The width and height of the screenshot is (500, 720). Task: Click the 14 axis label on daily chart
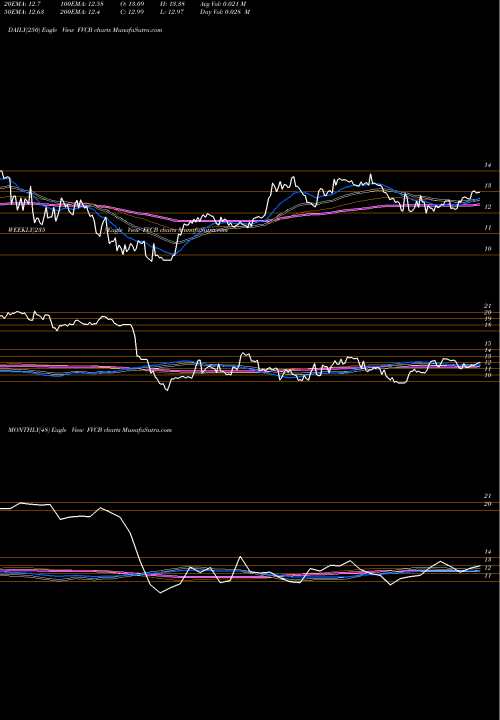(x=488, y=165)
